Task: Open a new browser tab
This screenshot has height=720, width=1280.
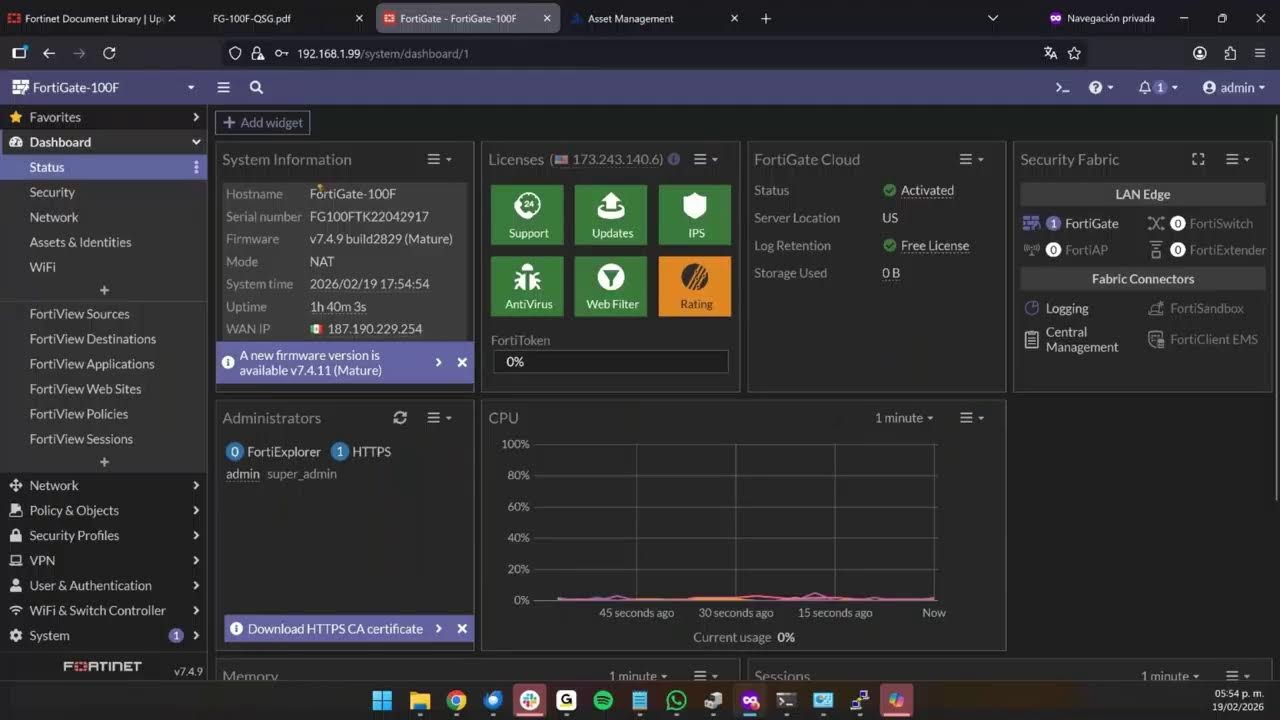Action: coord(766,18)
